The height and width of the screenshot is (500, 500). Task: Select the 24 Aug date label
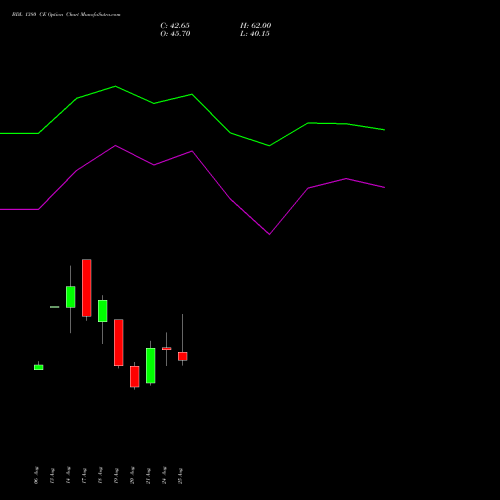[164, 475]
